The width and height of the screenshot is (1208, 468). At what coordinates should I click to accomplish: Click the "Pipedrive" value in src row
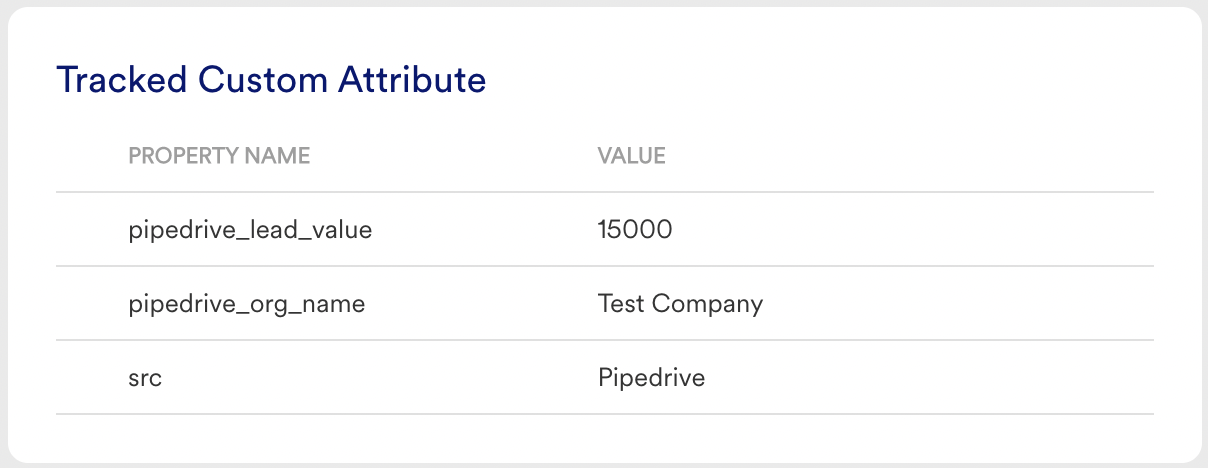[651, 378]
